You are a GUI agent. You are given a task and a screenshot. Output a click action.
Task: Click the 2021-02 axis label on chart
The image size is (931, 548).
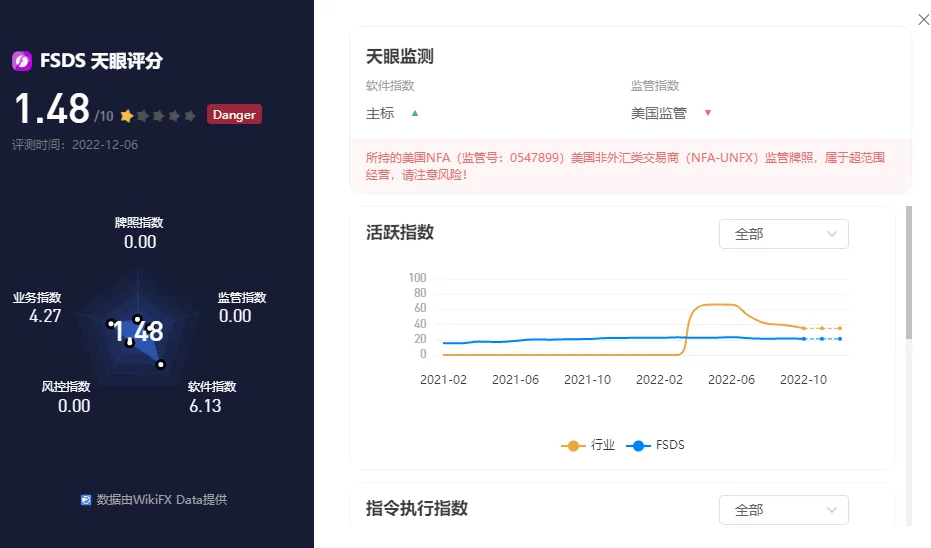443,380
